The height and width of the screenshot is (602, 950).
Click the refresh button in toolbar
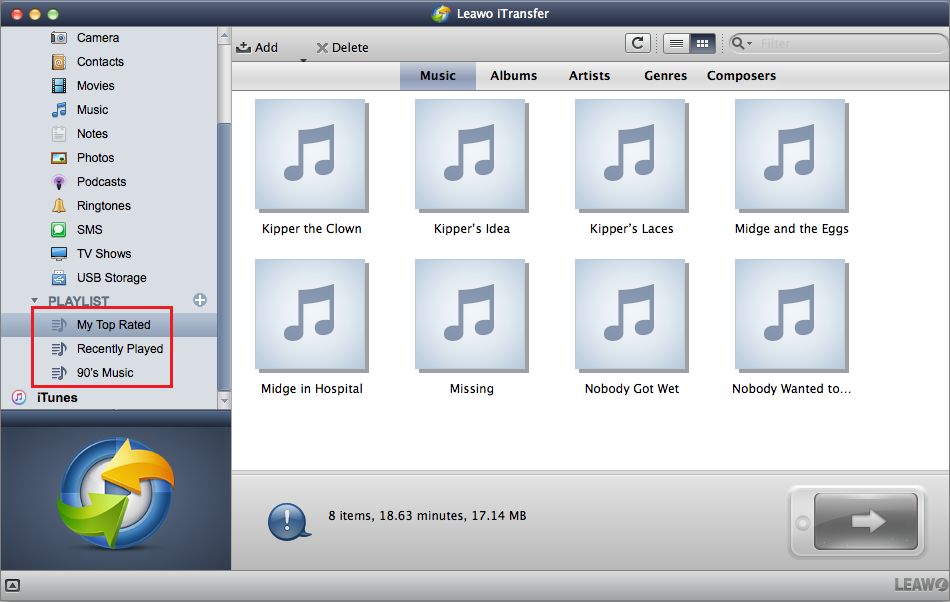[637, 43]
